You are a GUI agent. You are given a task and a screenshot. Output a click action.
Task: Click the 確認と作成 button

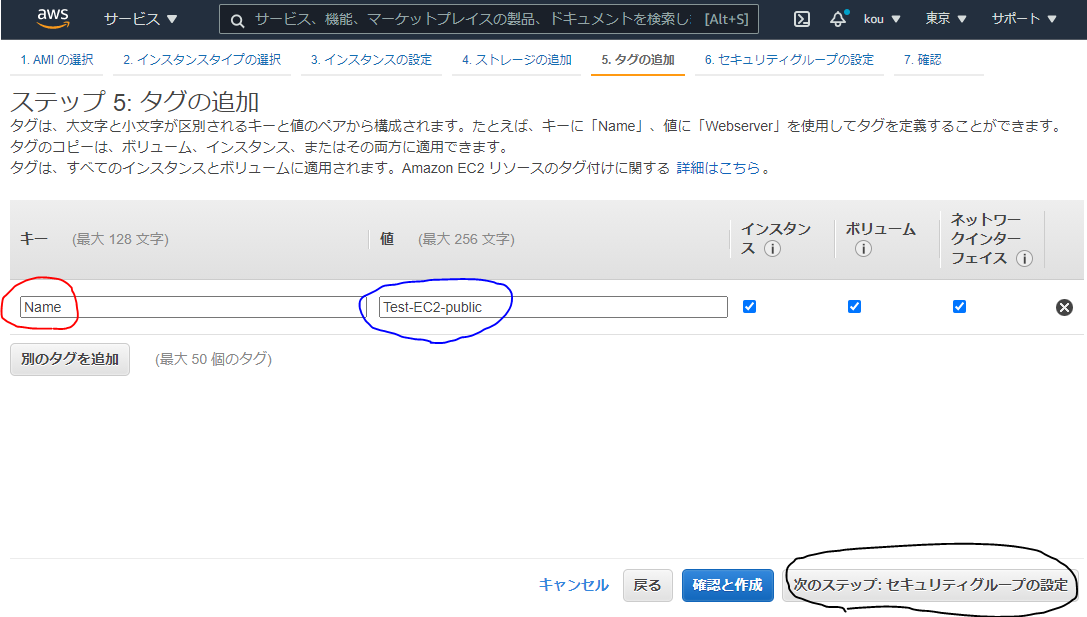point(728,585)
